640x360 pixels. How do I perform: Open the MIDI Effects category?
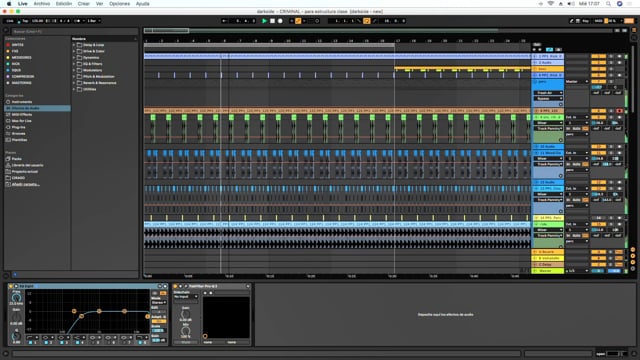[21, 115]
